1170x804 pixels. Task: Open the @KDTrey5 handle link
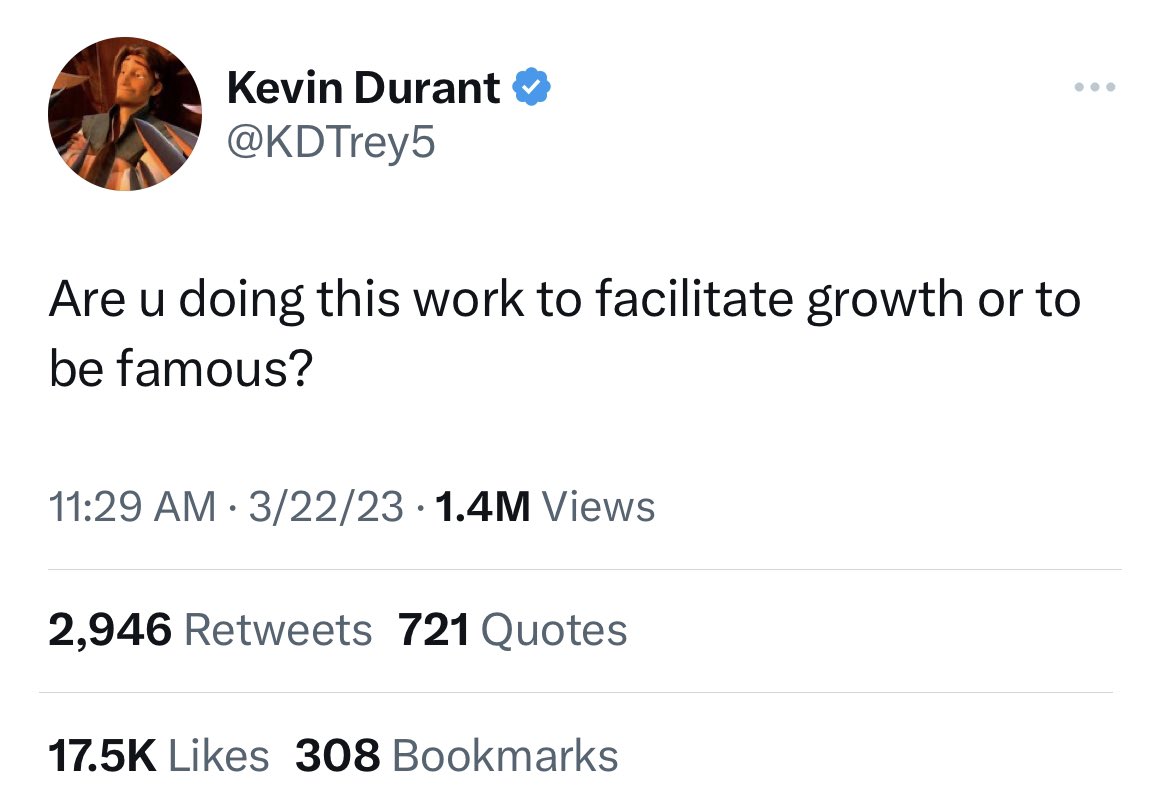pos(331,142)
